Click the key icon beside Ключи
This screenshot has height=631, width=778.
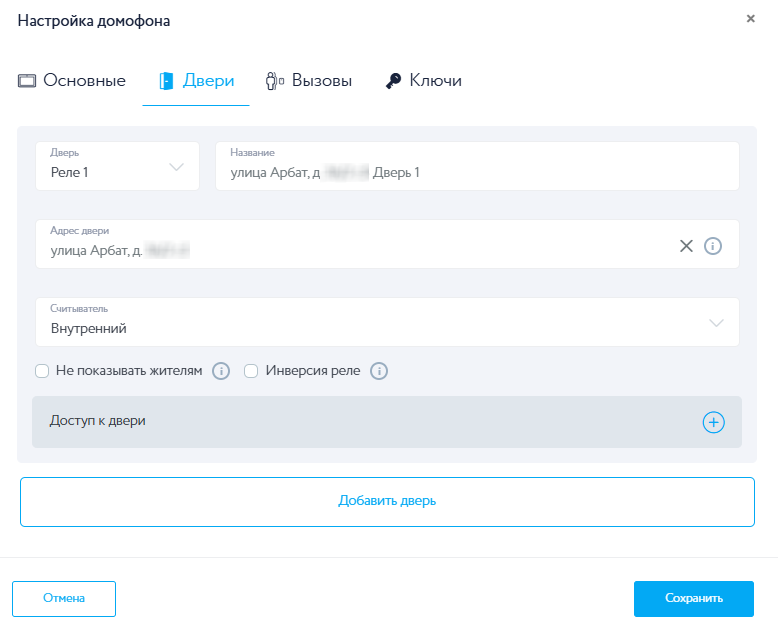pyautogui.click(x=393, y=81)
